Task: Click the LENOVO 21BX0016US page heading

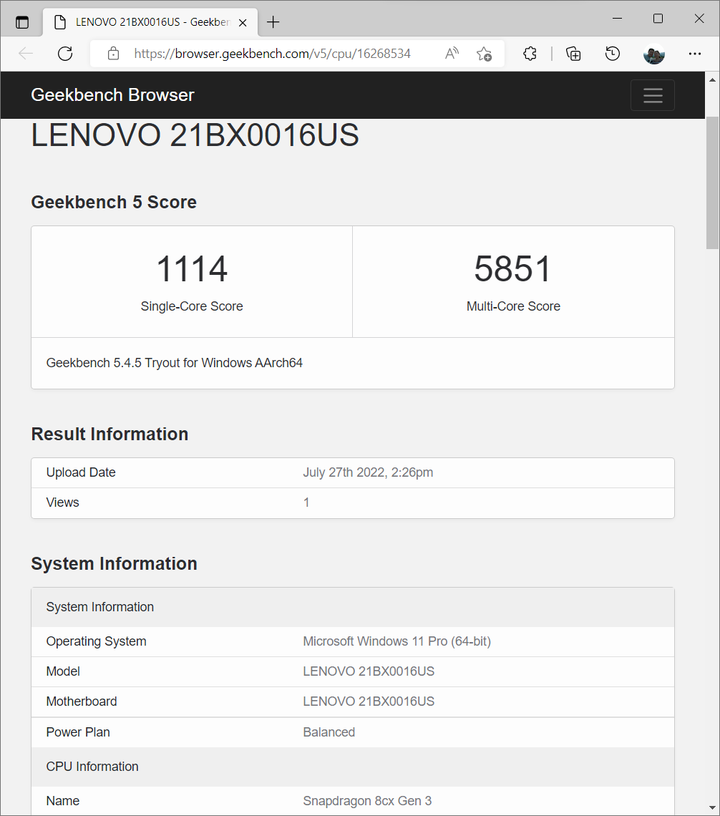Action: (195, 135)
